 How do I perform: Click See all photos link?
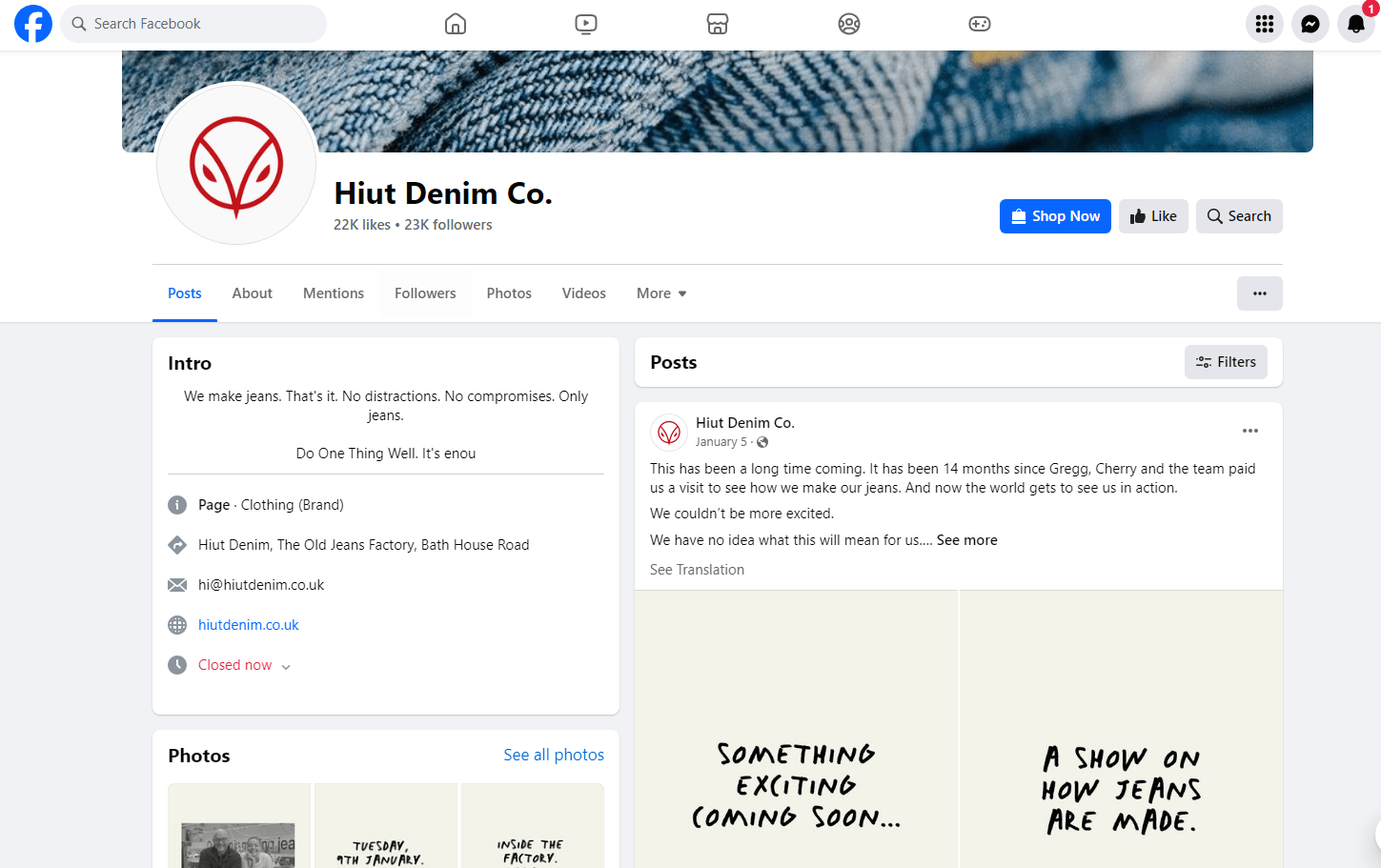(554, 755)
